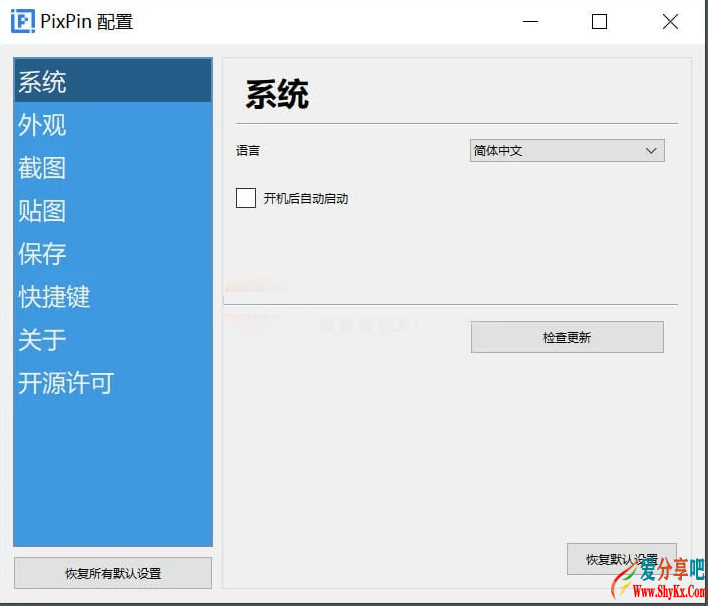
Task: Go to the 截图 settings section
Action: pyautogui.click(x=112, y=167)
